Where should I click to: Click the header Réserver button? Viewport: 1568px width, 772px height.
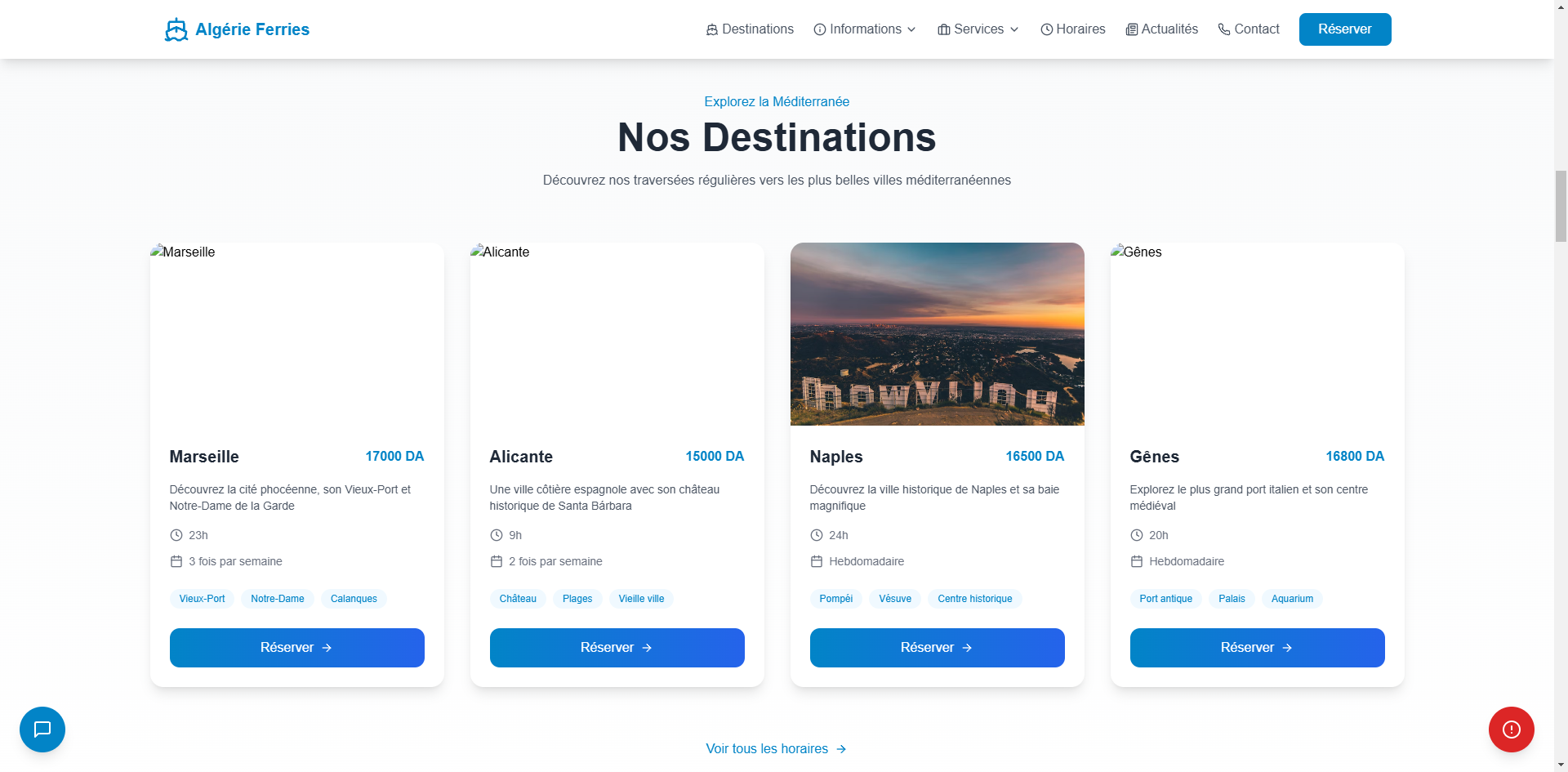(x=1345, y=29)
